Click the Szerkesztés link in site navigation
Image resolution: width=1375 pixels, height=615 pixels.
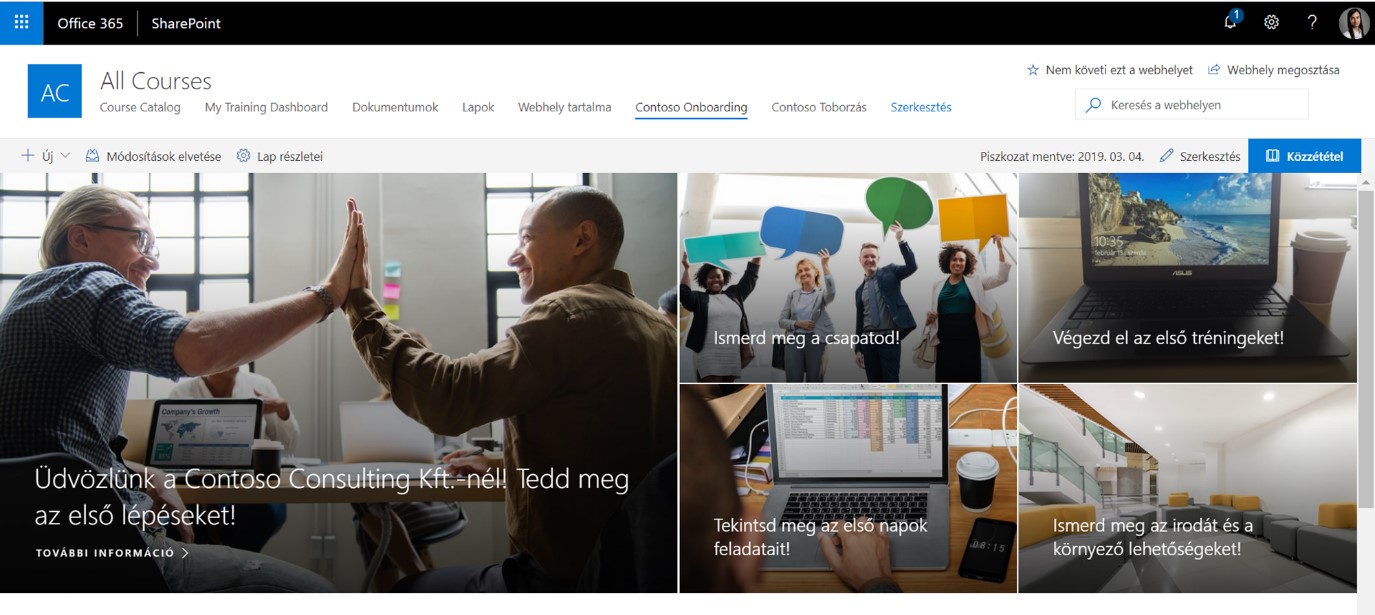point(921,107)
